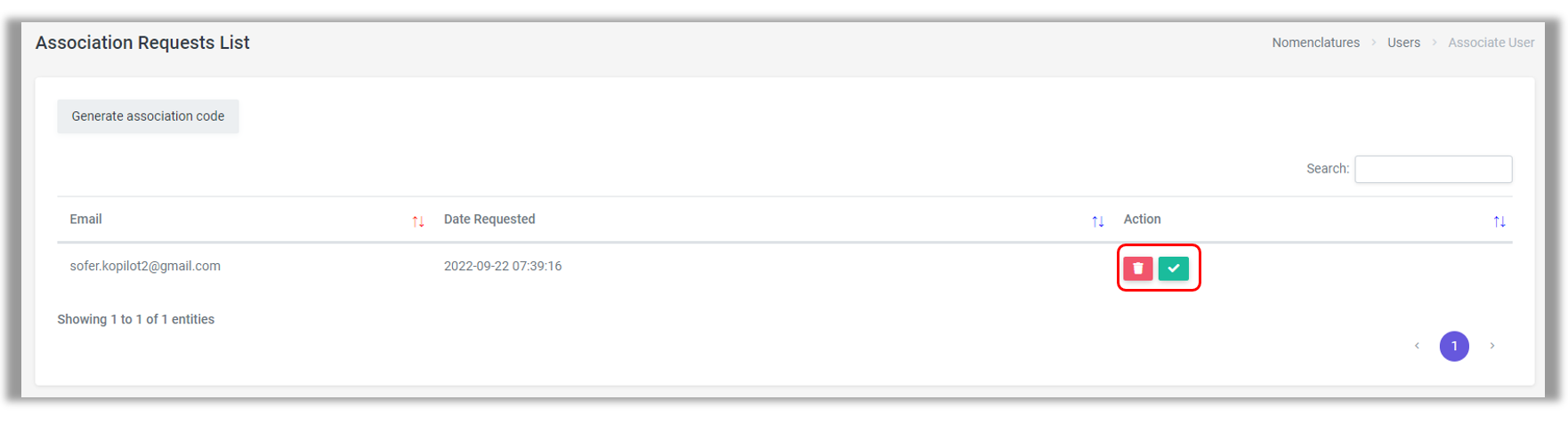Image resolution: width=1568 pixels, height=424 pixels.
Task: Click the Date Requested header label
Action: (489, 220)
